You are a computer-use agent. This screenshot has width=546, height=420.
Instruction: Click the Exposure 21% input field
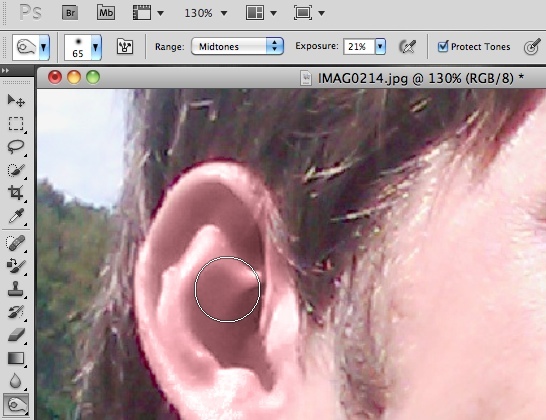(359, 46)
